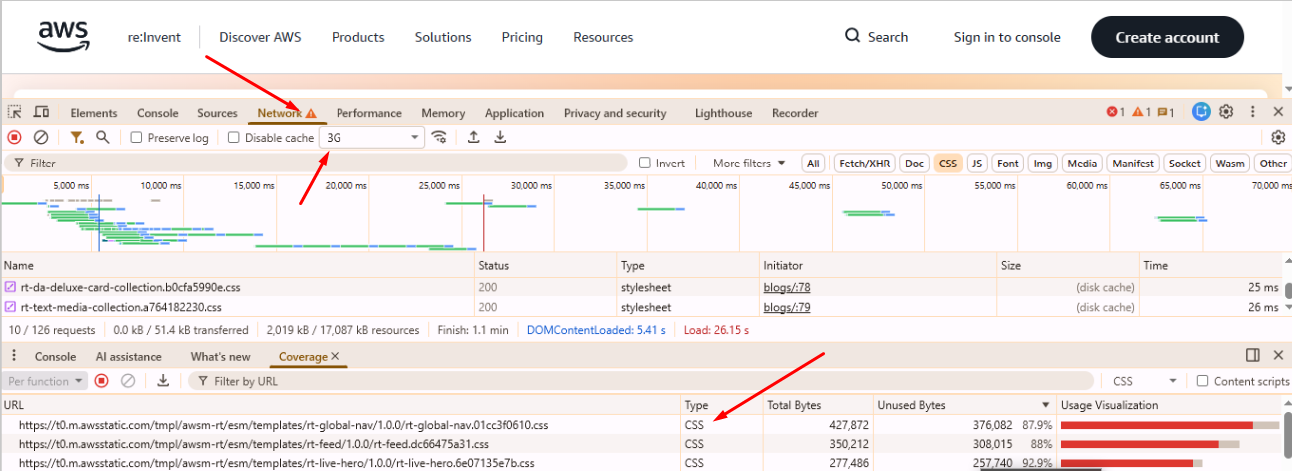Open the Lighthouse tab
The width and height of the screenshot is (1292, 471).
point(723,113)
